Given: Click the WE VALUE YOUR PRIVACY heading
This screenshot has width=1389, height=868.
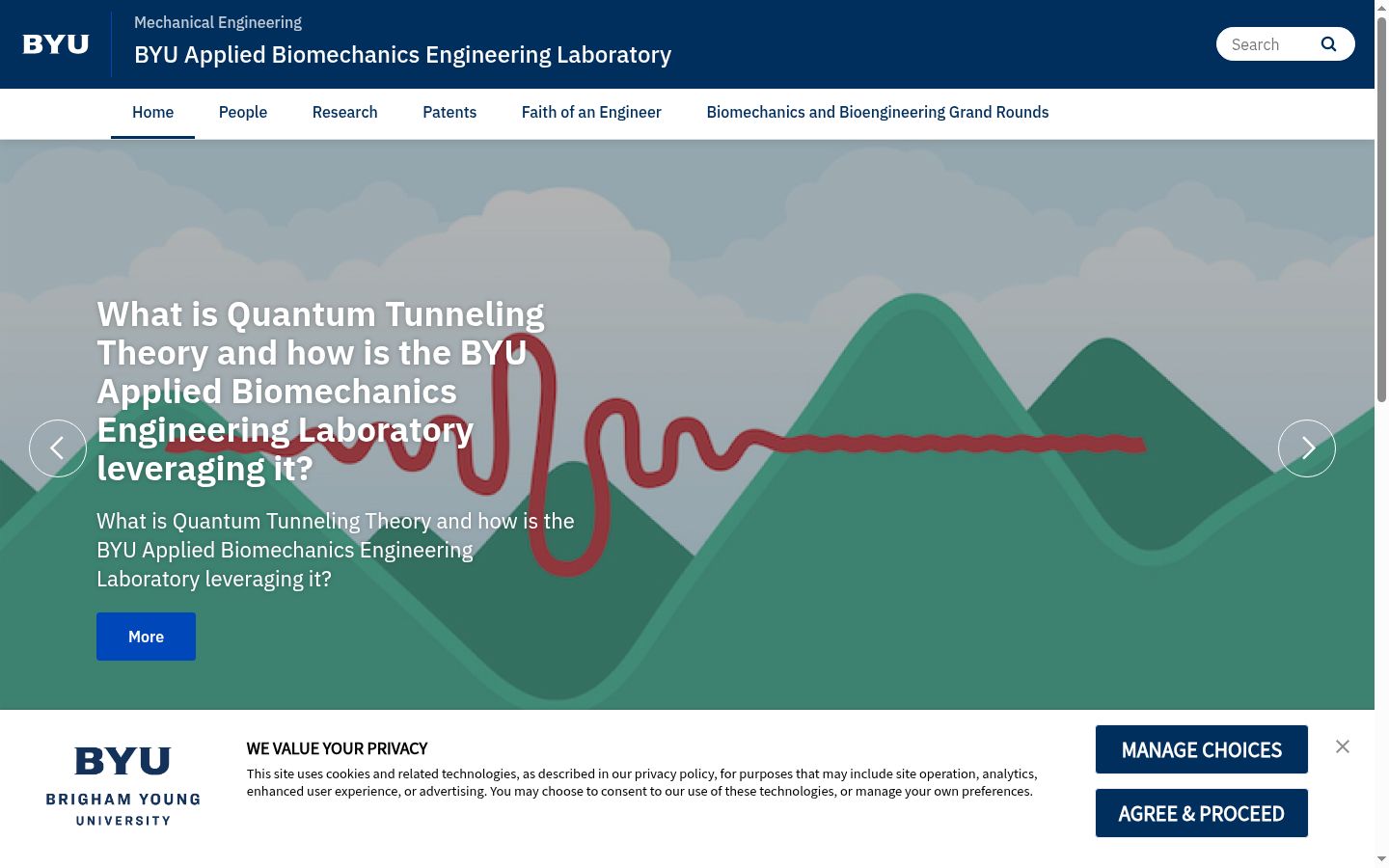Looking at the screenshot, I should click(x=337, y=748).
